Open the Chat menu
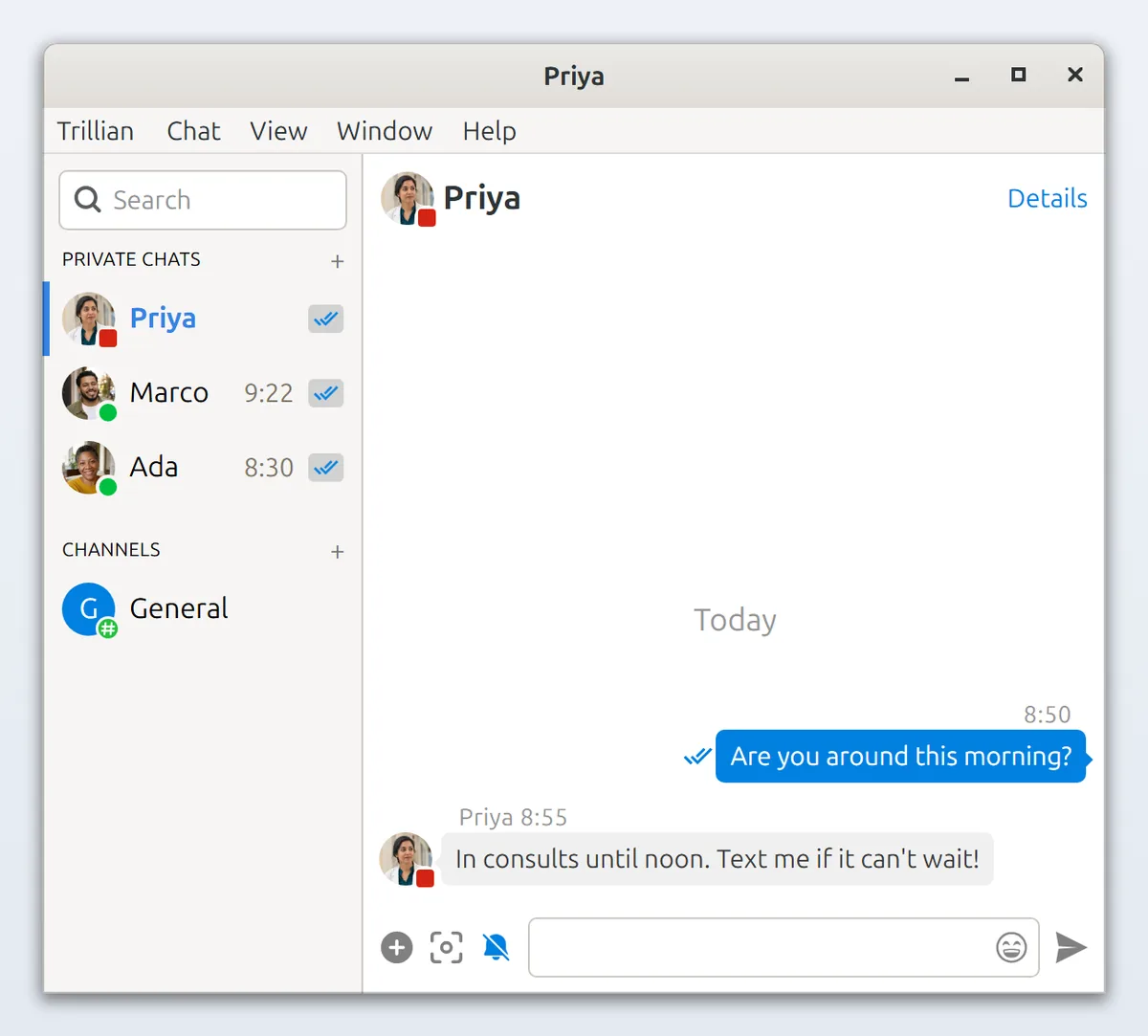This screenshot has width=1148, height=1036. (193, 131)
